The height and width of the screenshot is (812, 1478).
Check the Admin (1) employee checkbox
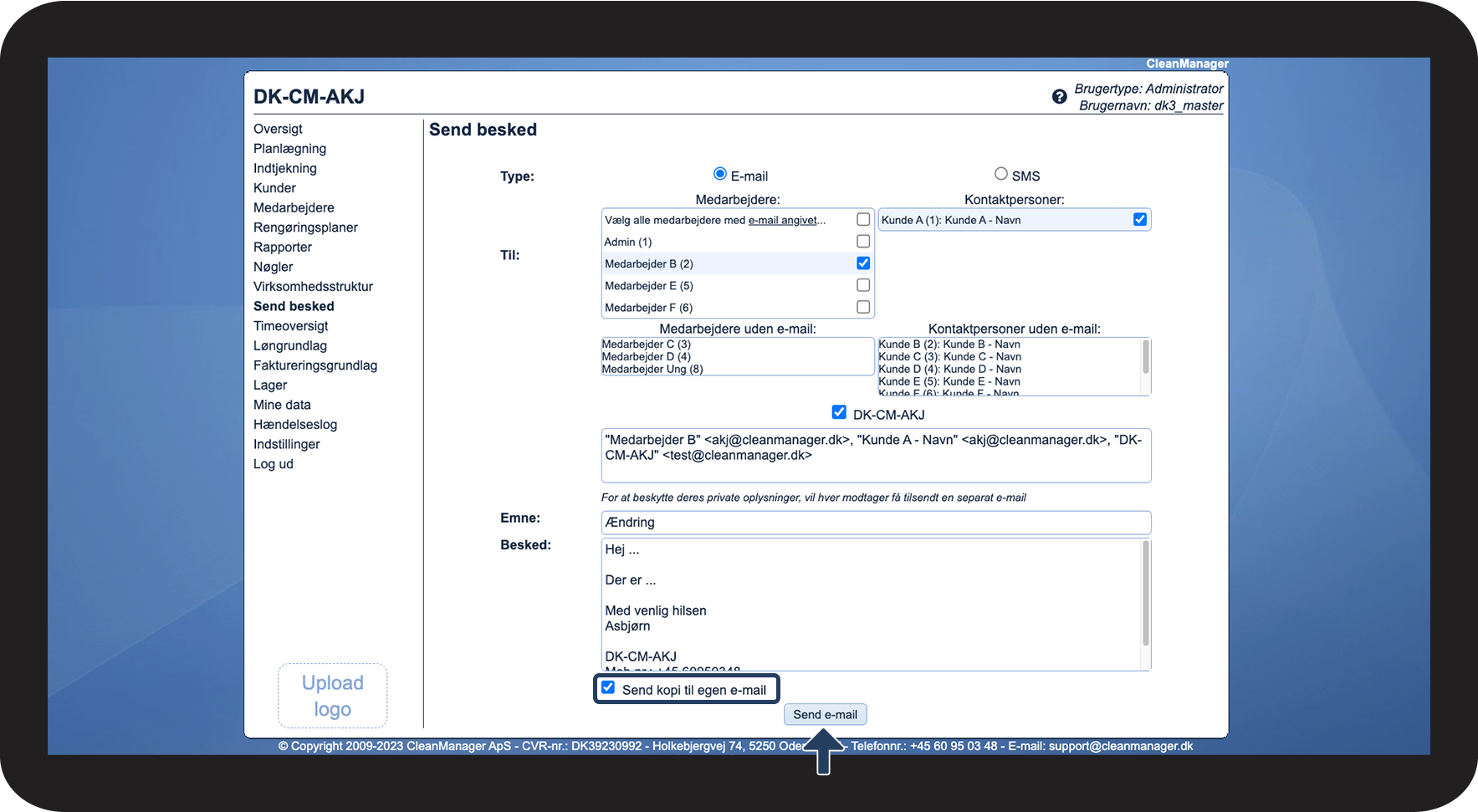(863, 242)
